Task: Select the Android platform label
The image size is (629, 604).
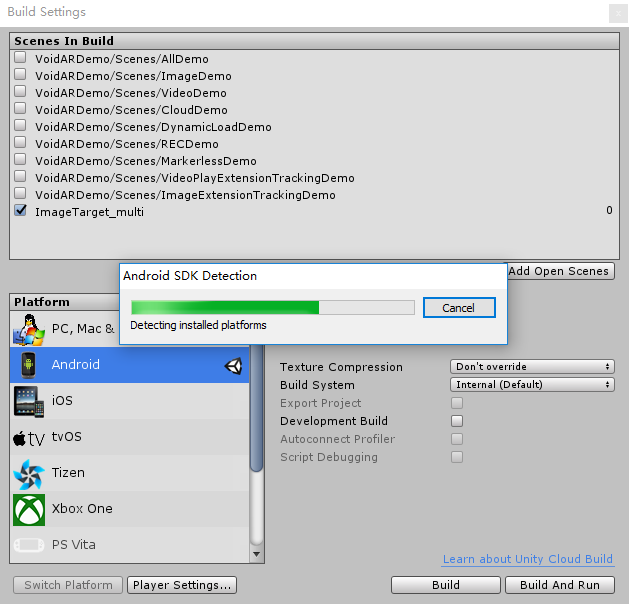Action: [76, 365]
